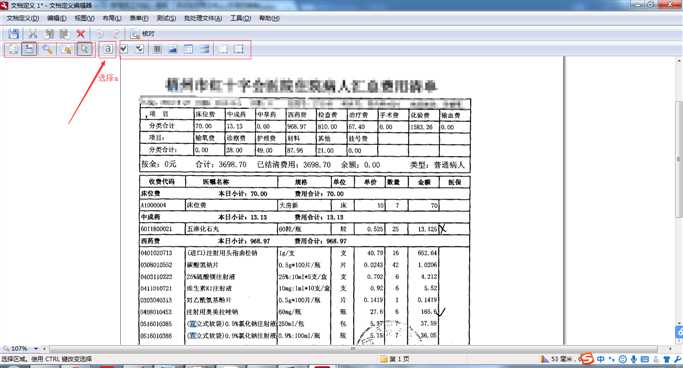The width and height of the screenshot is (683, 368).
Task: Click the horizontal scrollbar under the document
Action: click(x=353, y=349)
